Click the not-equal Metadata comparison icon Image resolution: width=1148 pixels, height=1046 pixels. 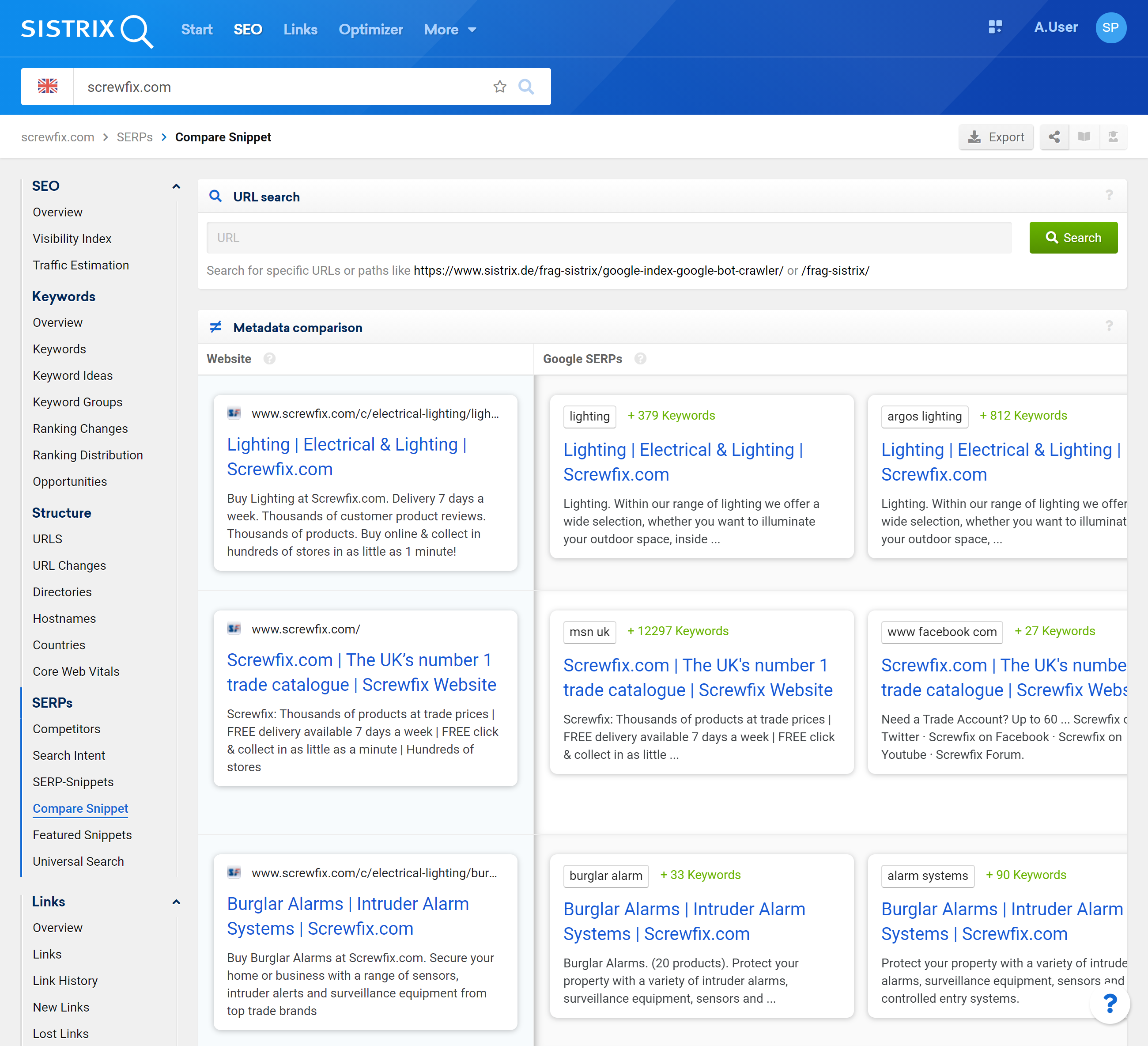[215, 327]
